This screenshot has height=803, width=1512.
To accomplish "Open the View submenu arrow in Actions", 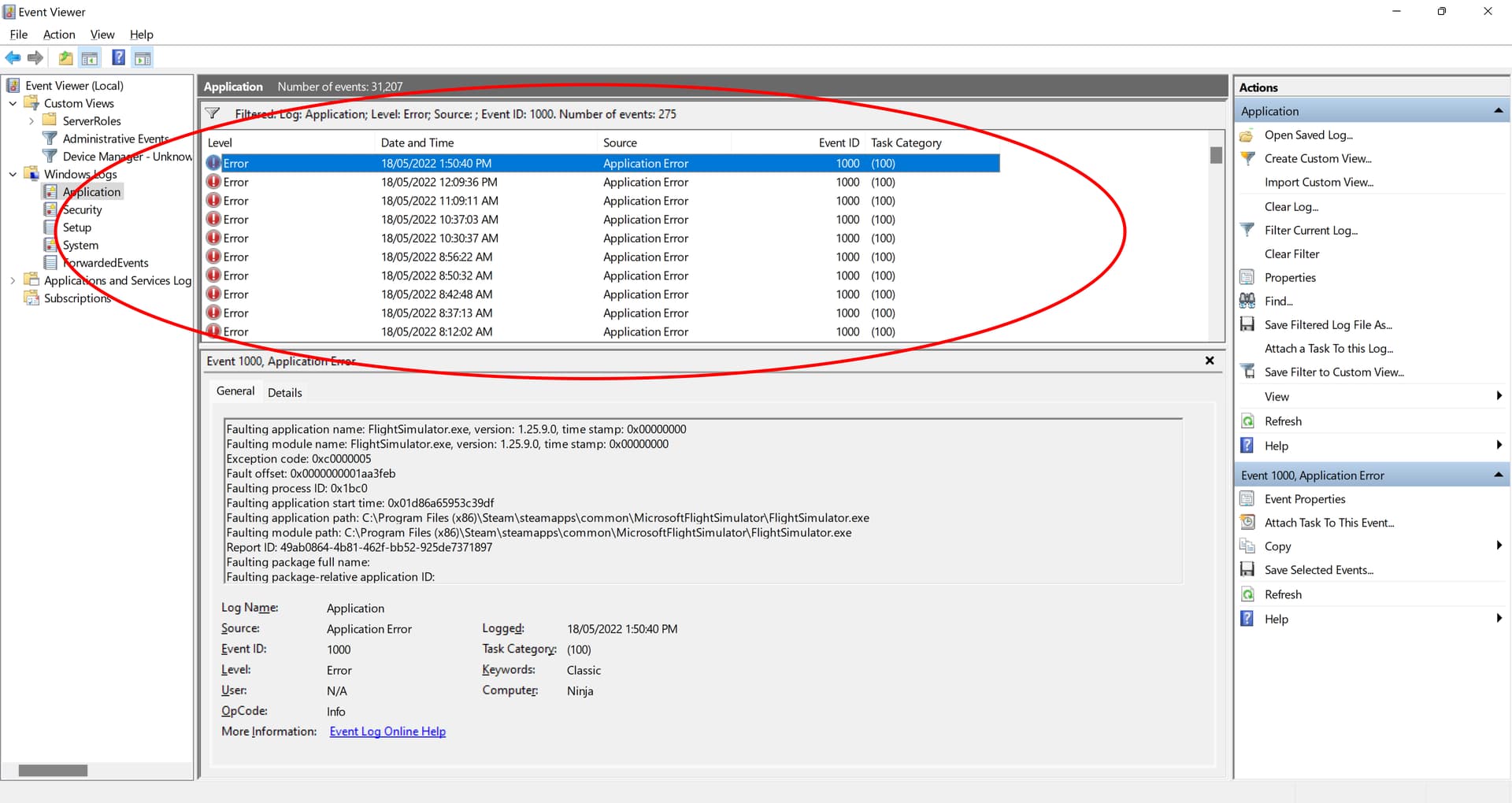I will pyautogui.click(x=1499, y=397).
